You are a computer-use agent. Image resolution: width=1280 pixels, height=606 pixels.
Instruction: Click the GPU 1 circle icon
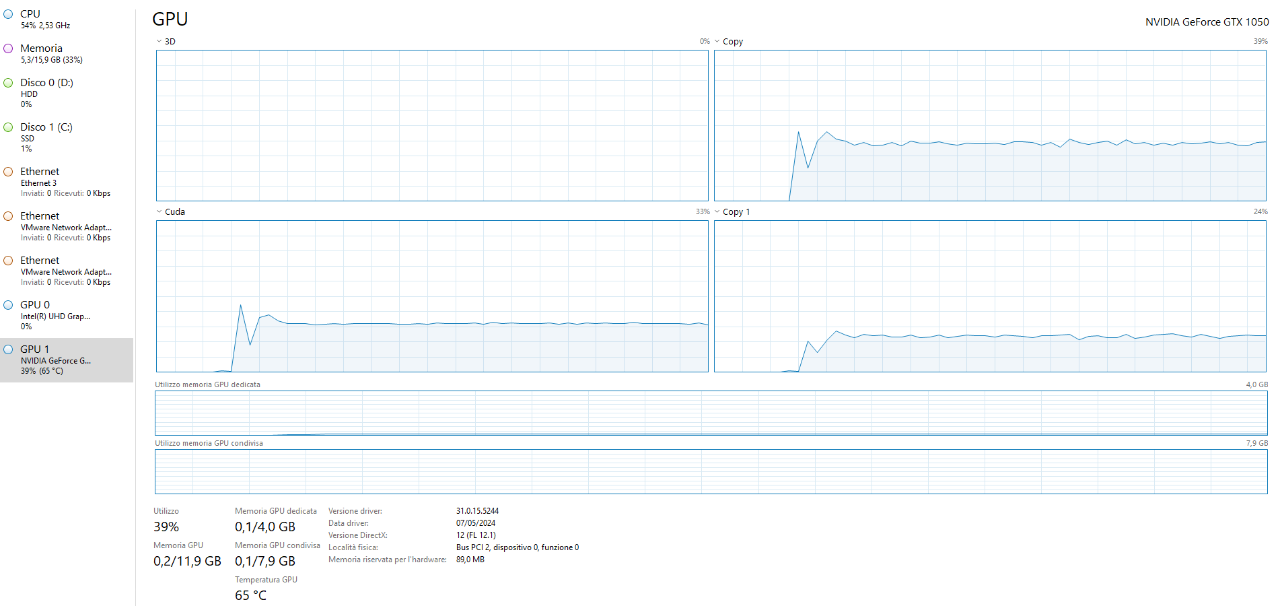pos(9,350)
